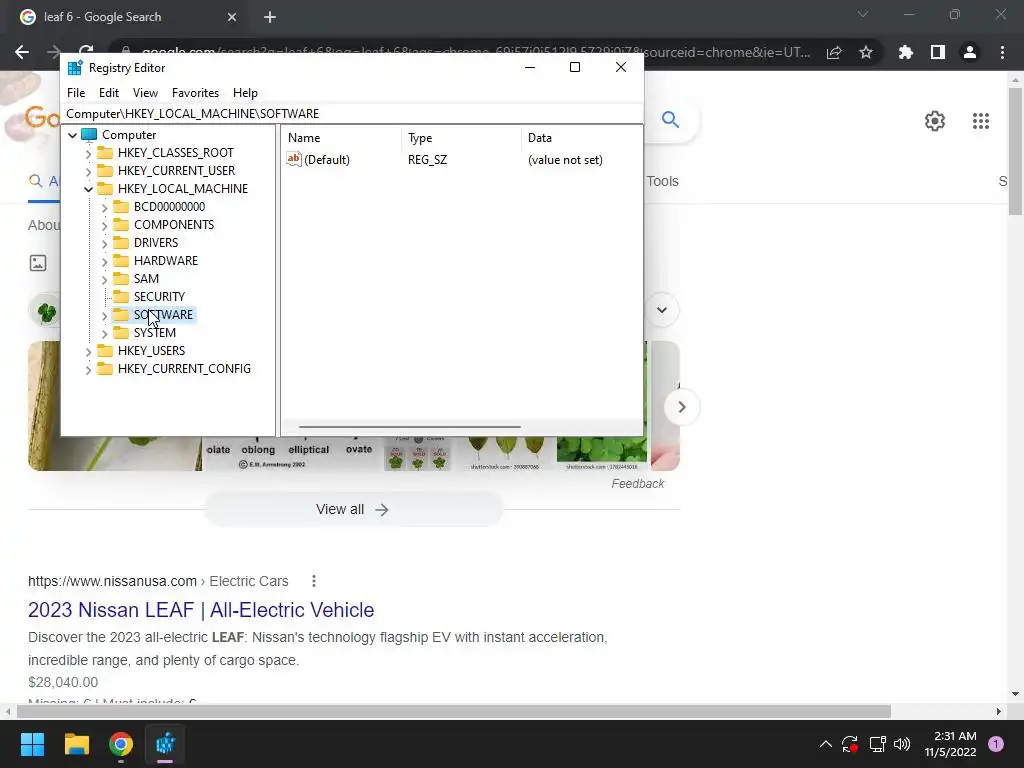
Task: Select the HKEY_LOCAL_MACHINE folder icon
Action: click(x=104, y=188)
